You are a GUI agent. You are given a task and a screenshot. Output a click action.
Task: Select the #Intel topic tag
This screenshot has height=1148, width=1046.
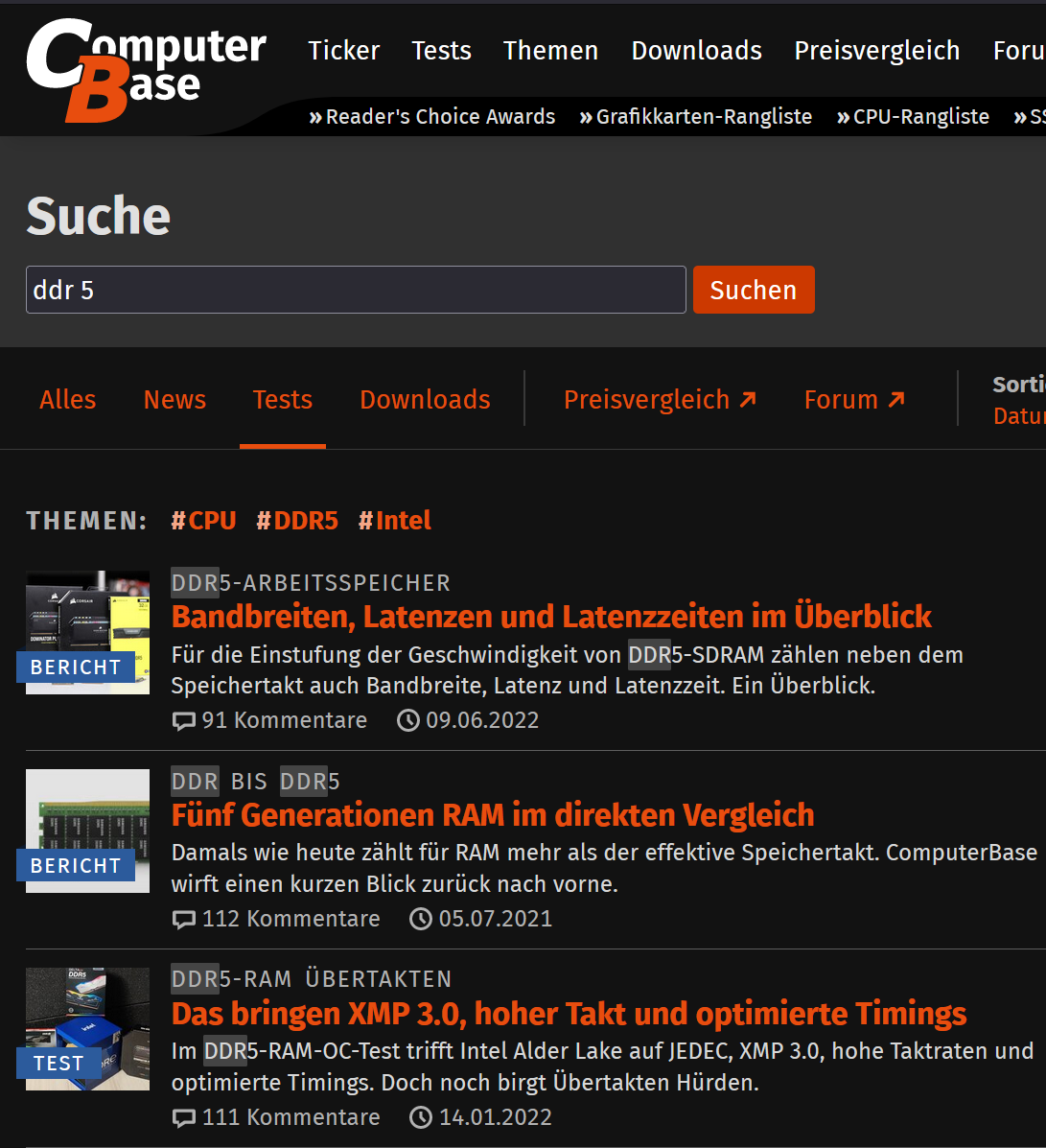pyautogui.click(x=395, y=521)
